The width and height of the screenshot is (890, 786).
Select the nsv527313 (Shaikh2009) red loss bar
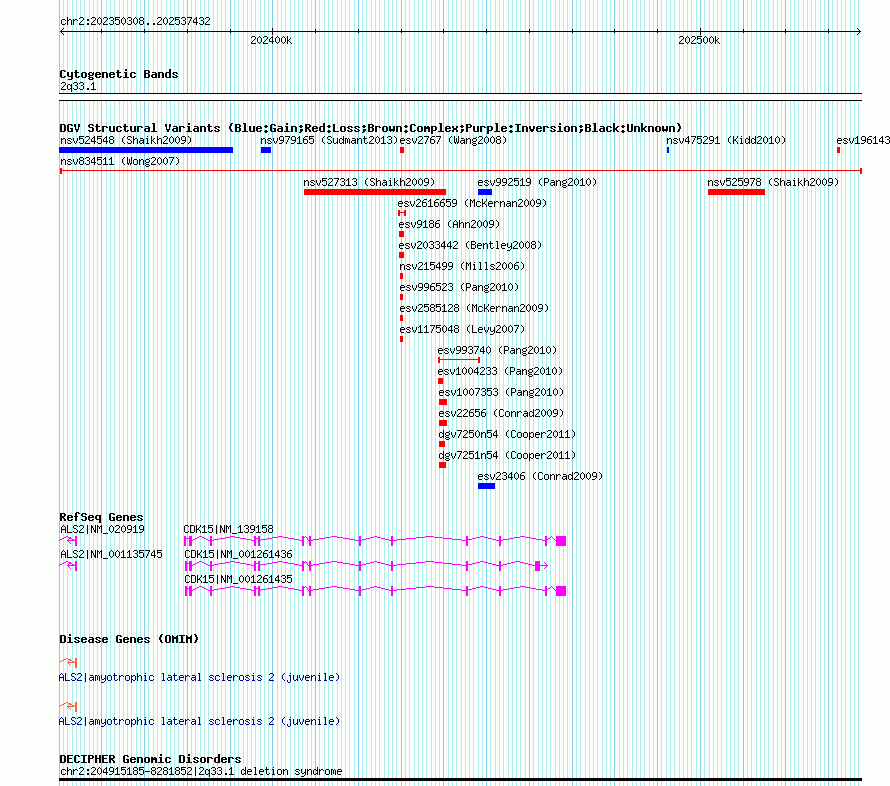tap(375, 192)
